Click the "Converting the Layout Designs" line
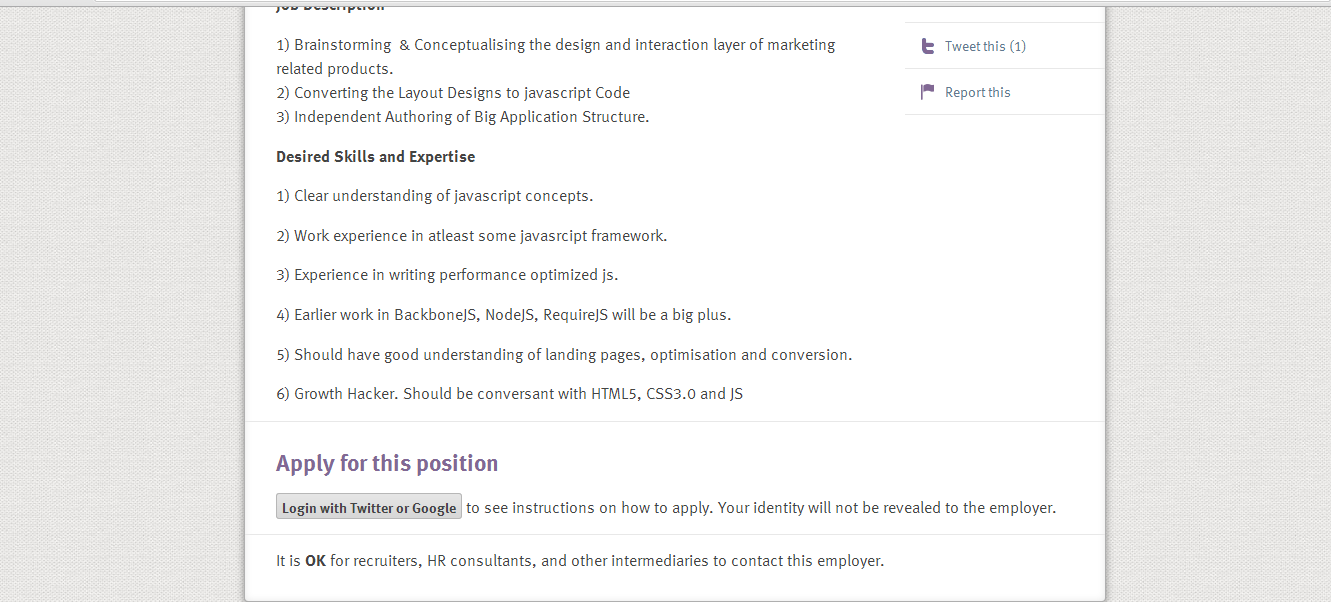 click(453, 93)
